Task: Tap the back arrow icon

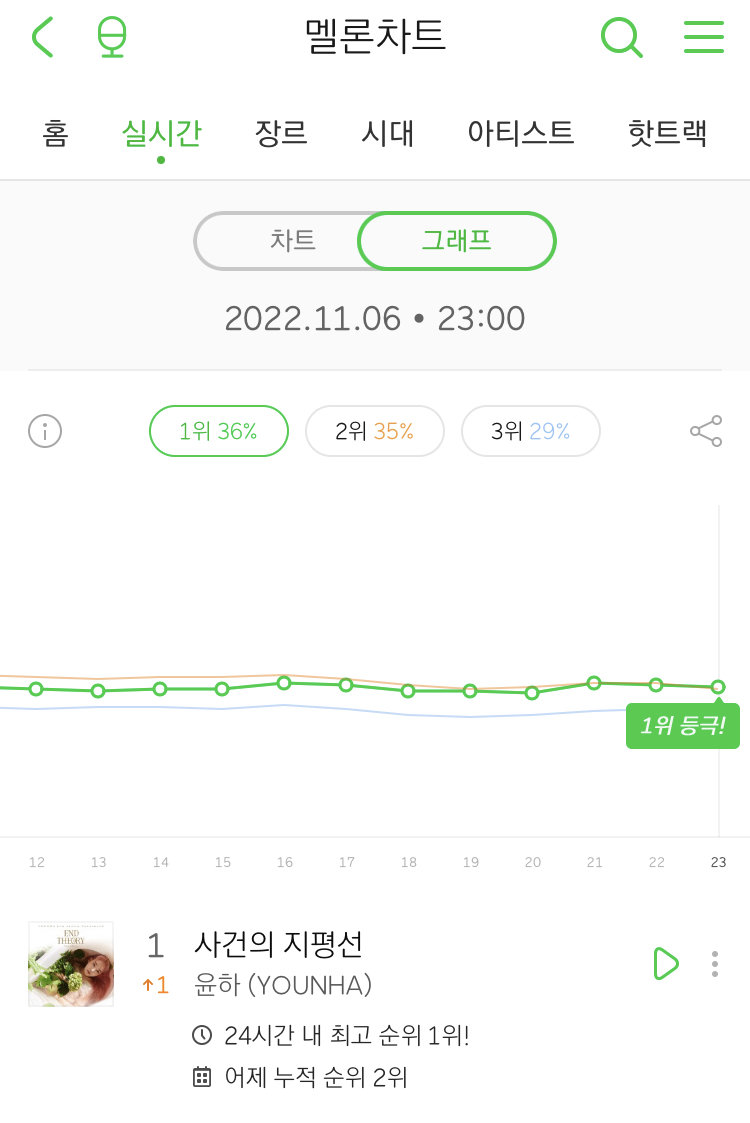Action: [x=43, y=37]
